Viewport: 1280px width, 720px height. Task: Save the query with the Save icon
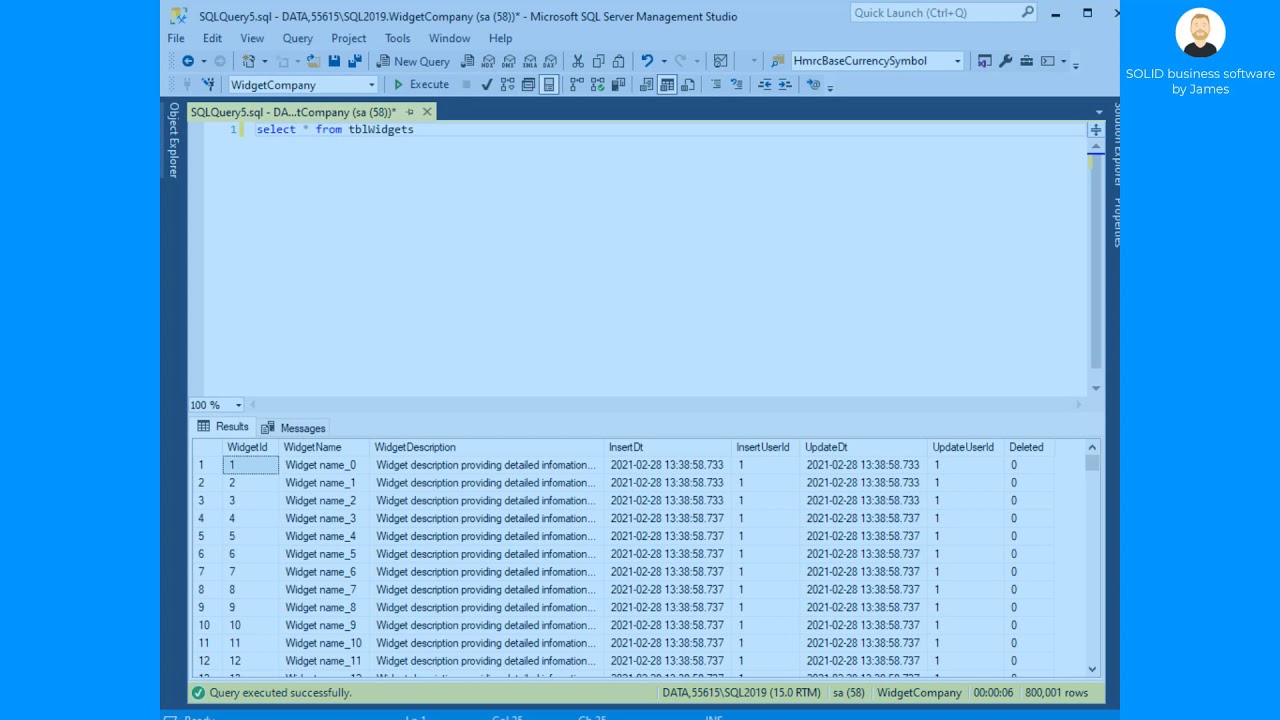[x=333, y=61]
